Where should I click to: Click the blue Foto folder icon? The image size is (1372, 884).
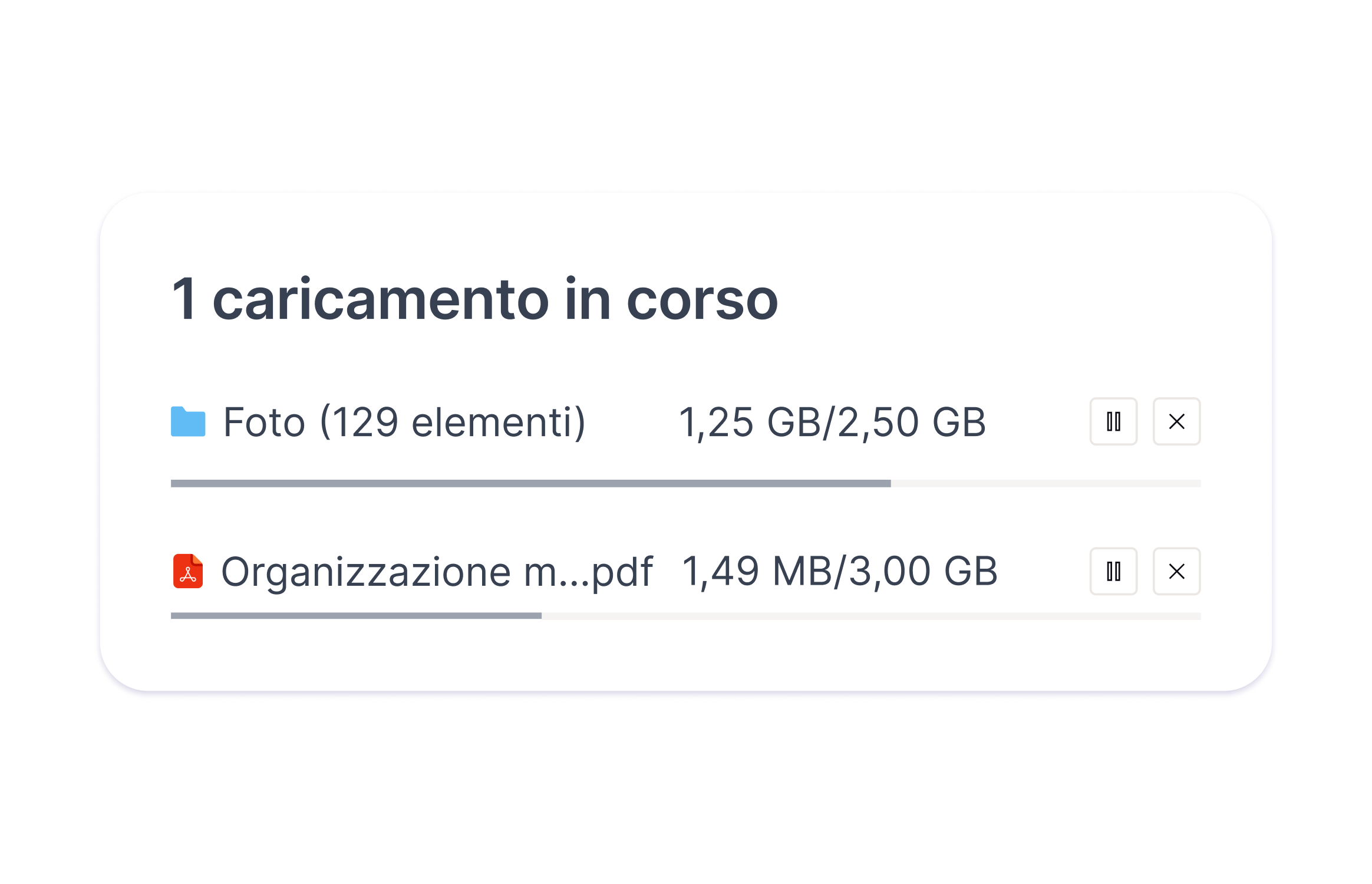(x=188, y=422)
